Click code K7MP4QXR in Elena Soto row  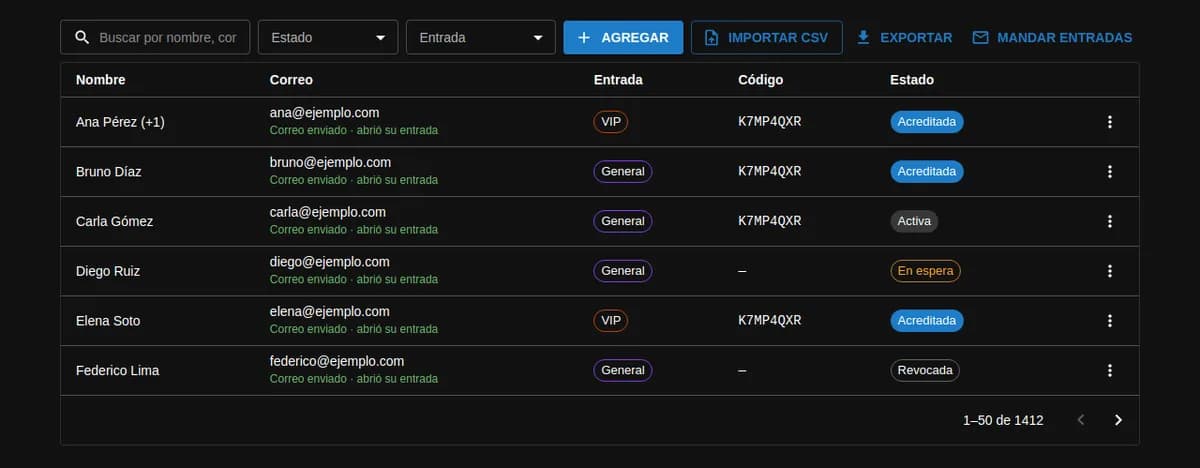(770, 321)
